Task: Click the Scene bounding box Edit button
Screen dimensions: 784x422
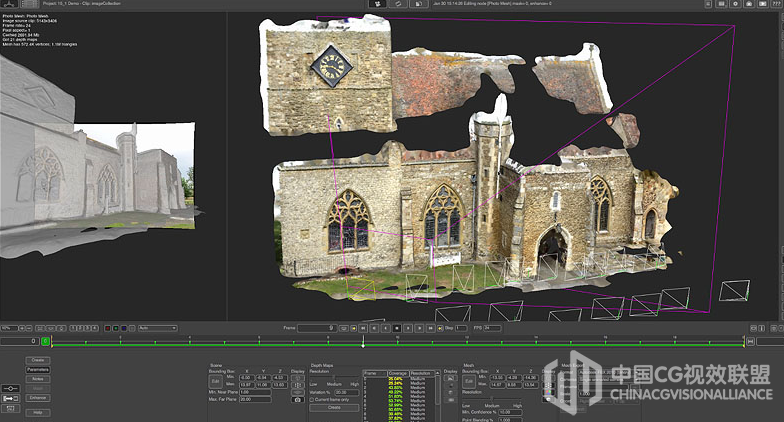Action: click(216, 382)
